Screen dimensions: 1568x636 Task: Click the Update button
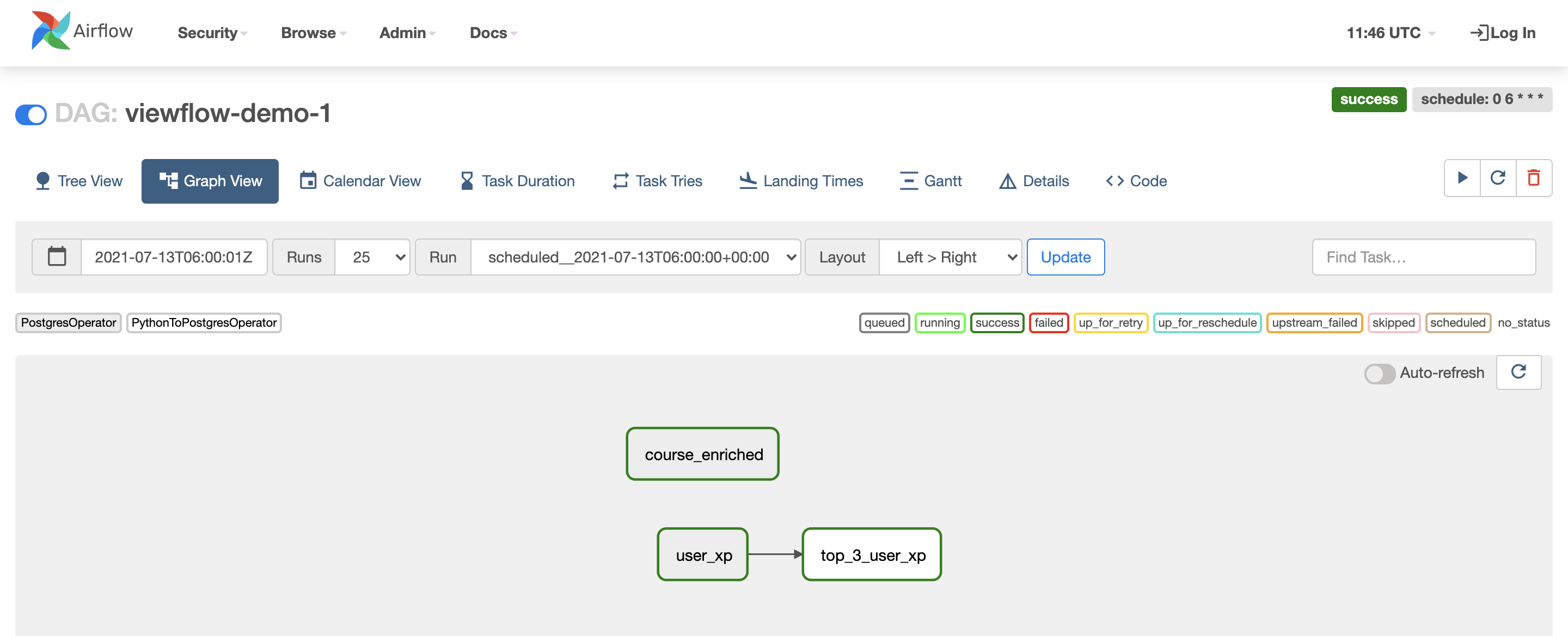tap(1065, 257)
